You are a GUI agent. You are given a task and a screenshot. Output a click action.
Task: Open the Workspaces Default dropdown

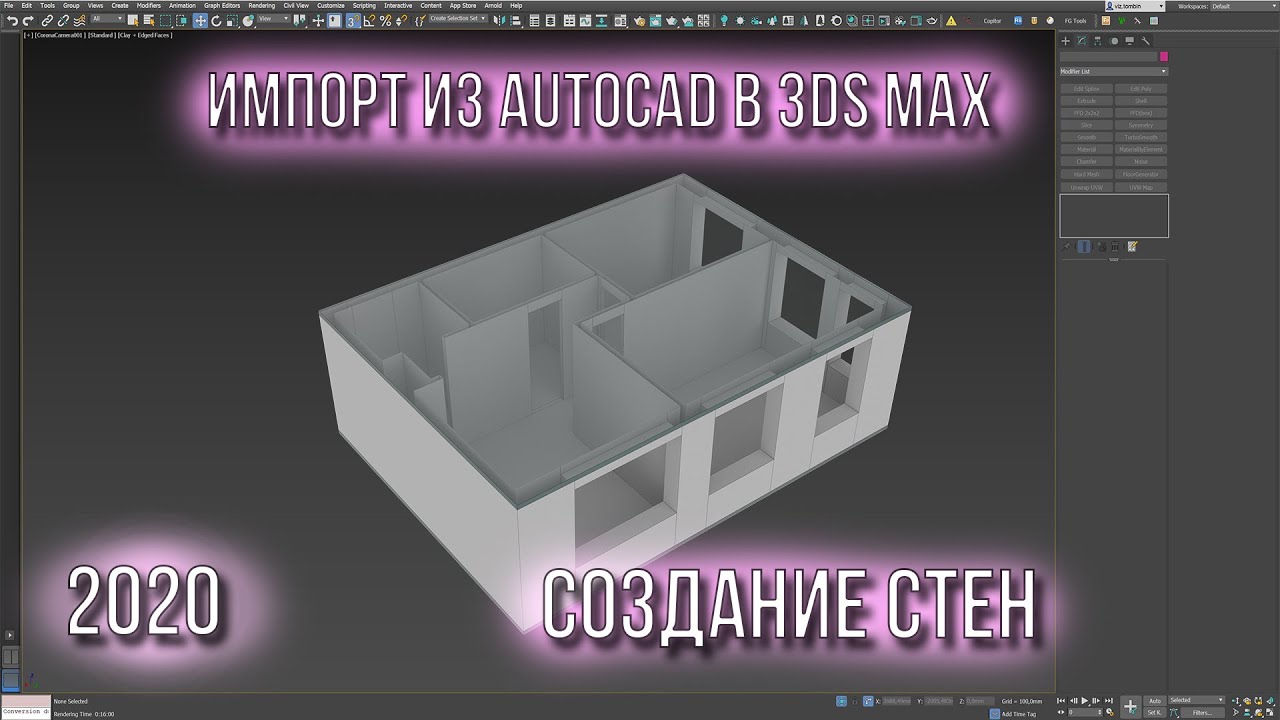point(1244,6)
